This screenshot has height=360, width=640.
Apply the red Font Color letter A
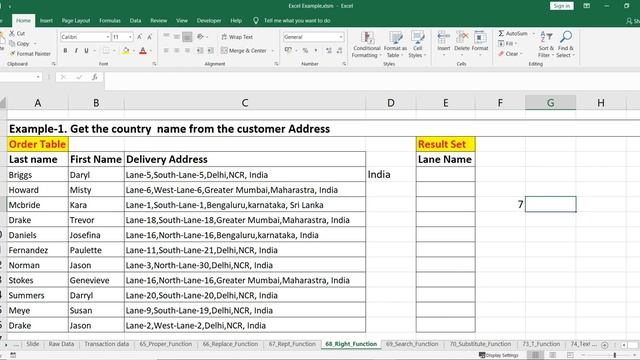coord(143,51)
